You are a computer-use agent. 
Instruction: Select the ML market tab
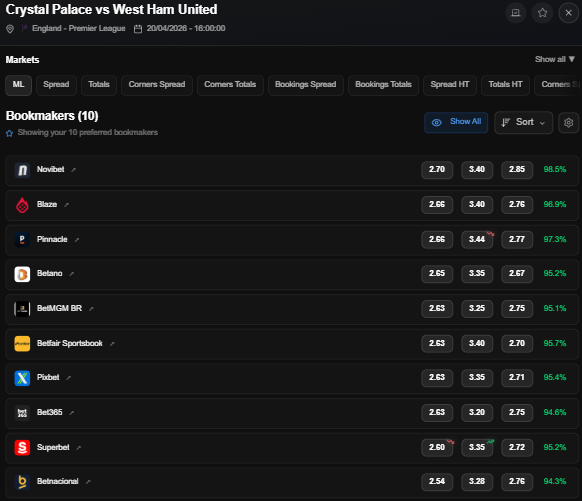point(18,85)
